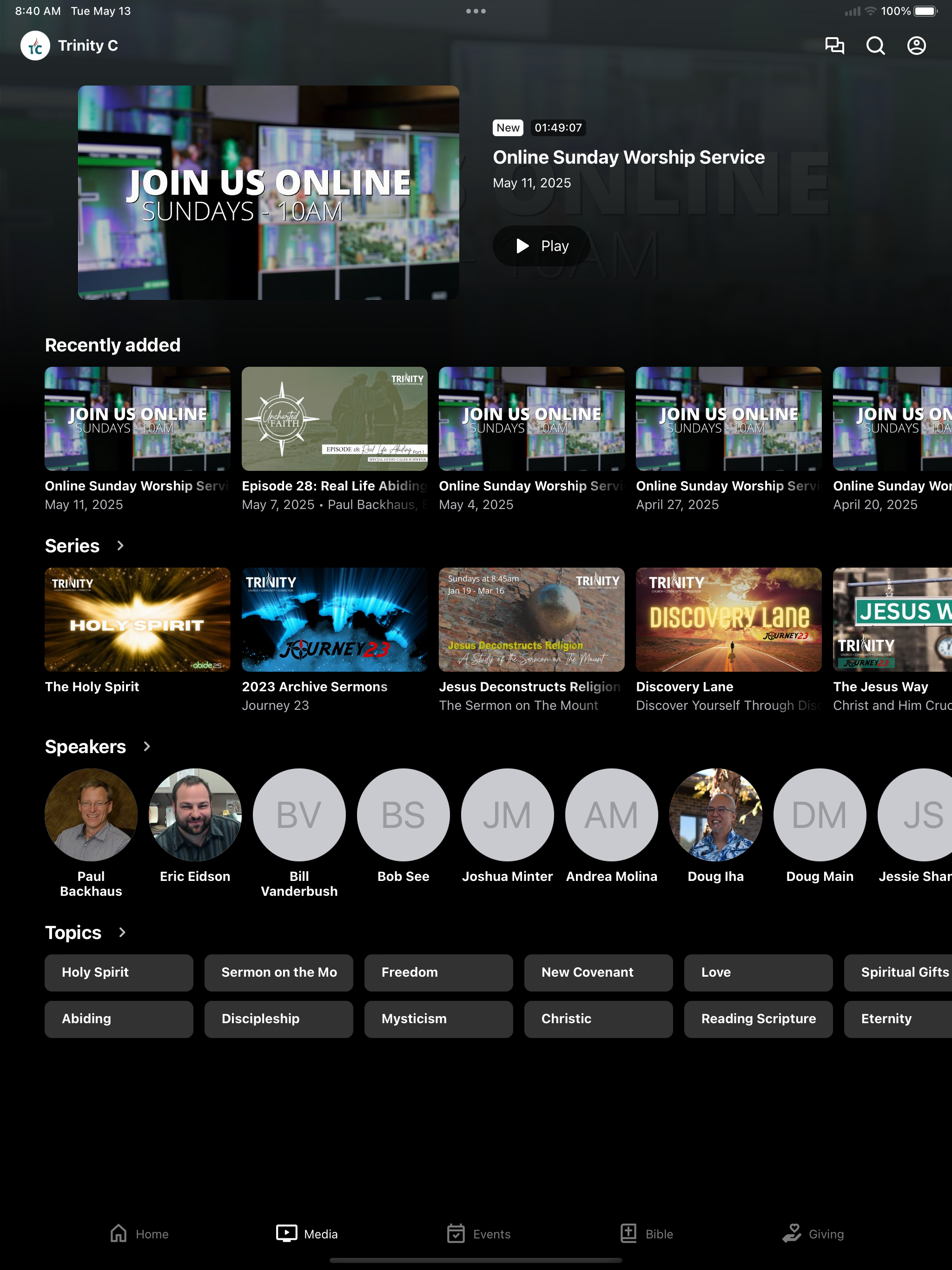
Task: Open the Series heading
Action: 73,545
